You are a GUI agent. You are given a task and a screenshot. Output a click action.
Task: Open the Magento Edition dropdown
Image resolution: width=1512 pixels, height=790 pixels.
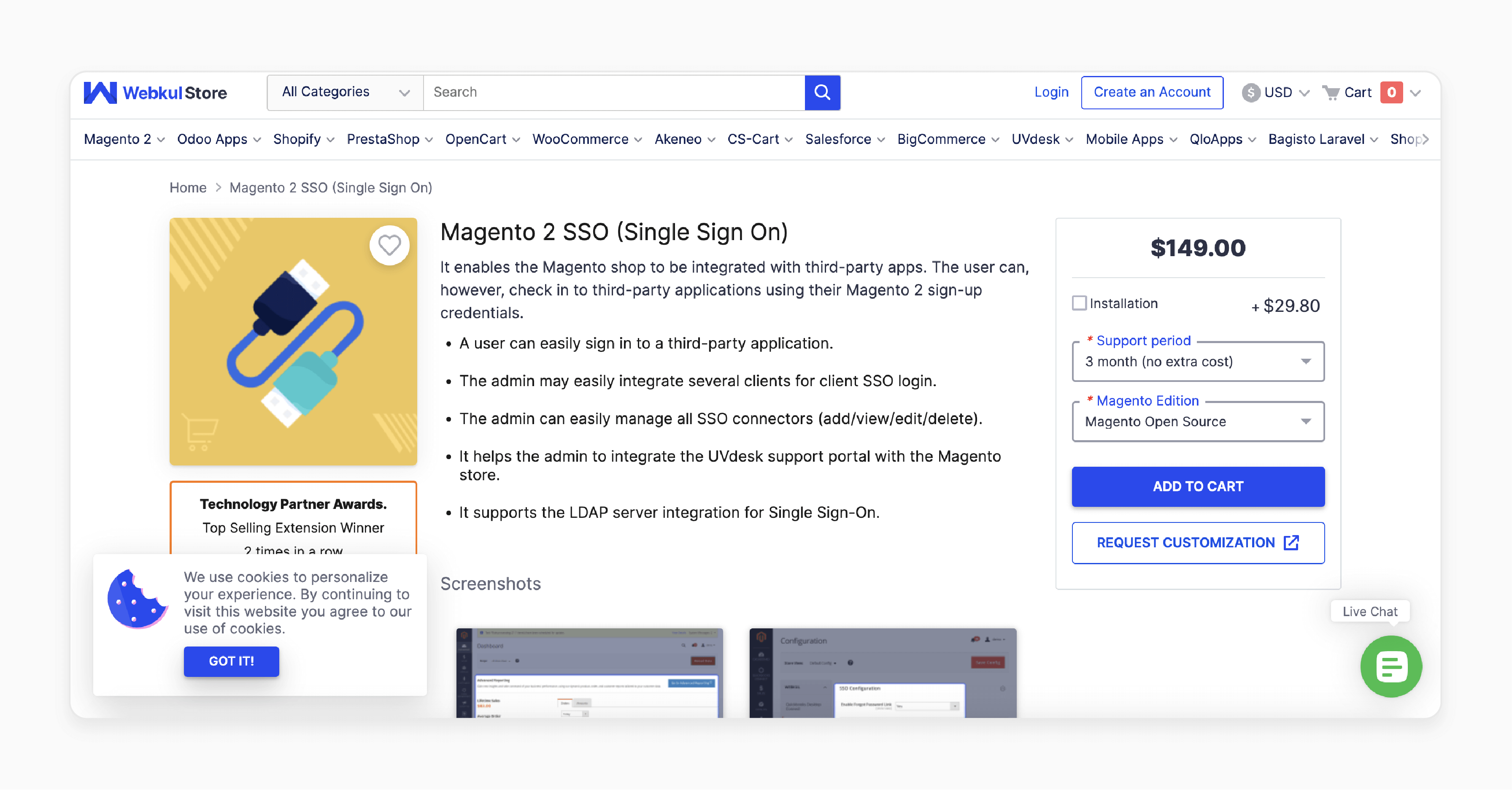point(1198,422)
